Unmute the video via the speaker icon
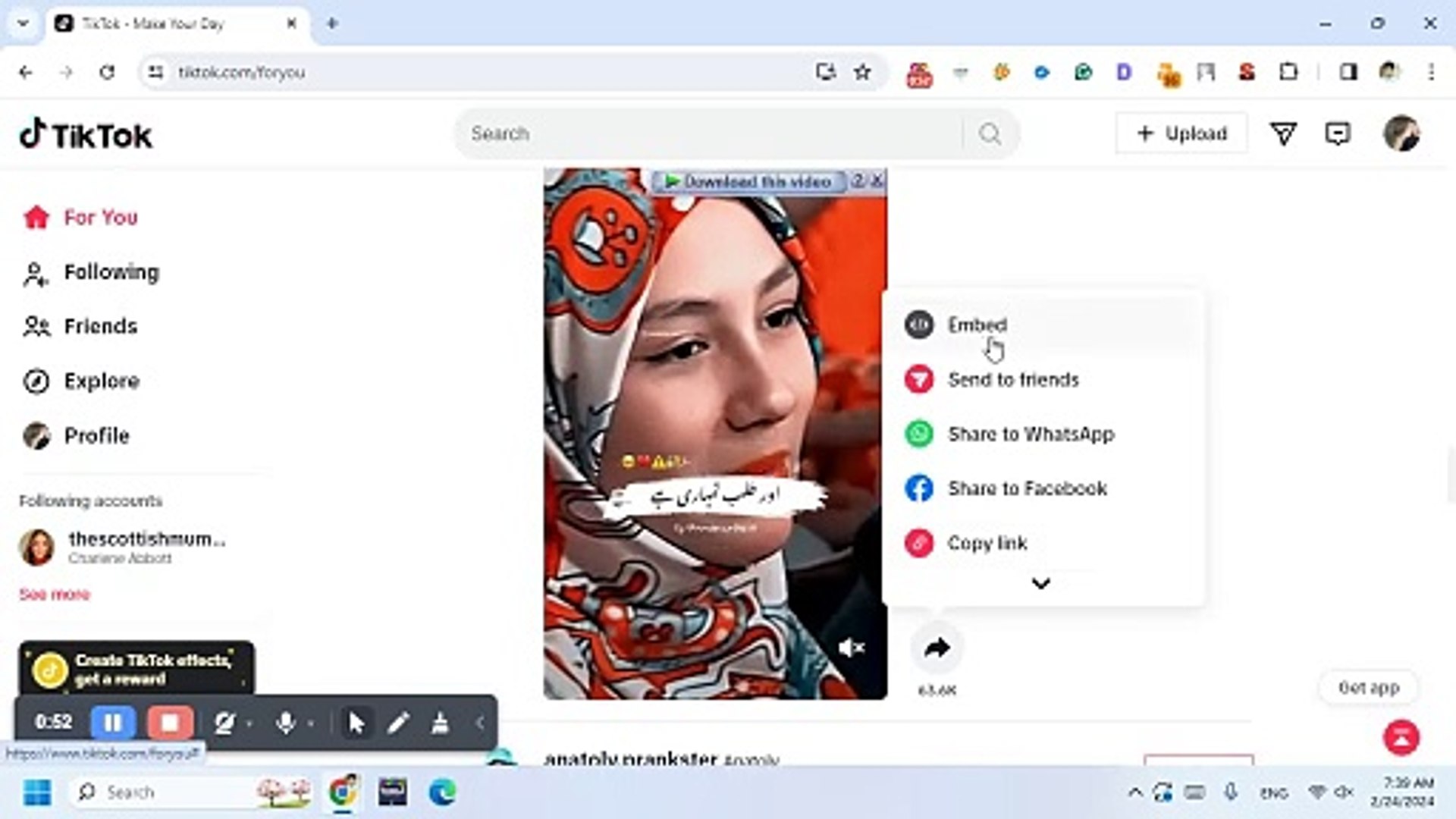1456x819 pixels. click(851, 647)
